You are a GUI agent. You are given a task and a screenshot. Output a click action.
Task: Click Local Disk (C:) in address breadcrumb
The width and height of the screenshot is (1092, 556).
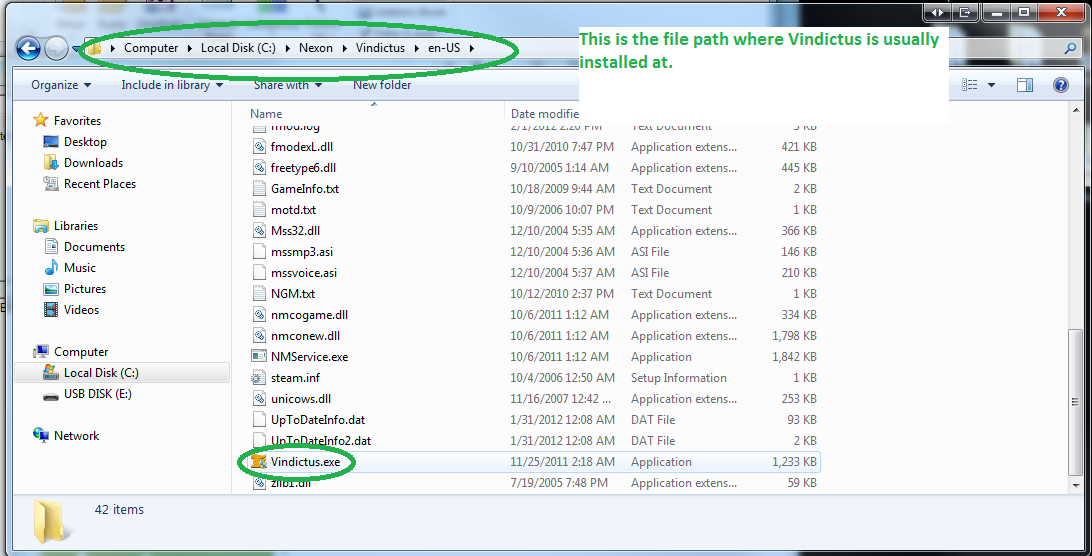click(x=238, y=48)
